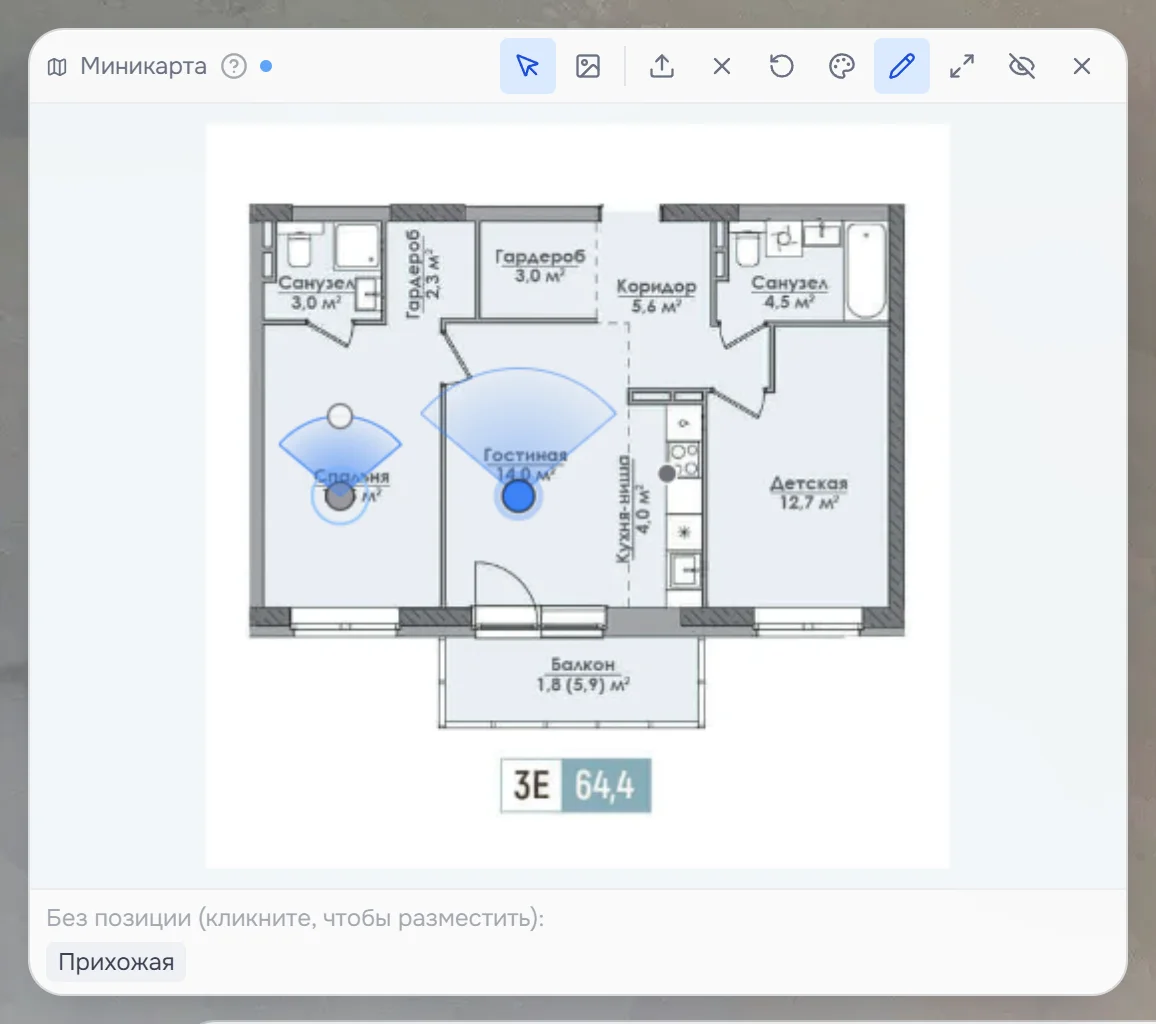Click the white rotation handle above the Спальня hotspot
This screenshot has height=1024, width=1156.
[340, 417]
